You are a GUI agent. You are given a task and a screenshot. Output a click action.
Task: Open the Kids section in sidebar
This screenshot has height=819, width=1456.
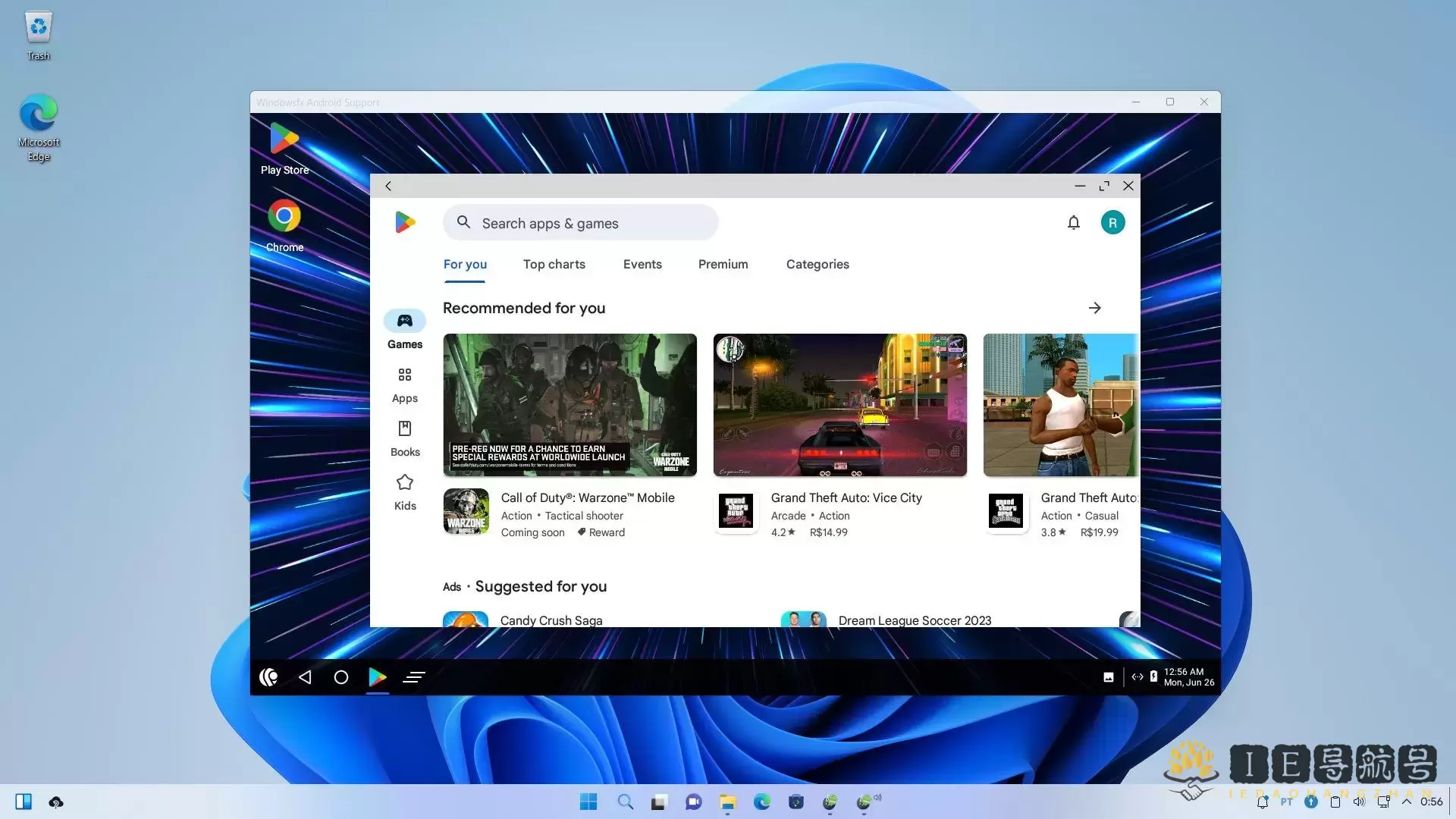(x=405, y=493)
